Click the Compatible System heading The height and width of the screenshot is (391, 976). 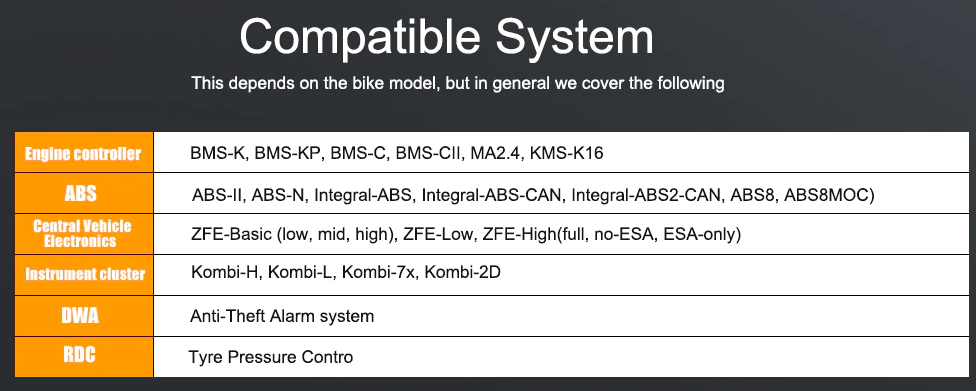(x=446, y=39)
